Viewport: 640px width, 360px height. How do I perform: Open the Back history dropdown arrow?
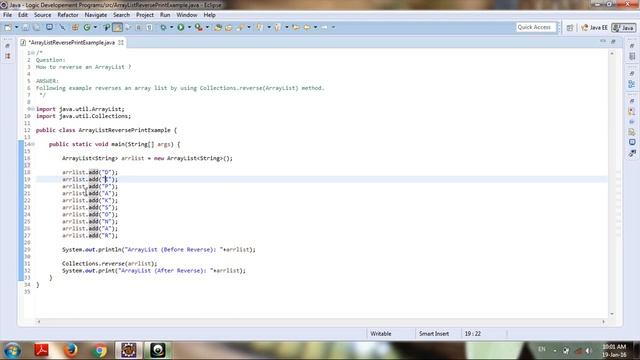(316, 27)
